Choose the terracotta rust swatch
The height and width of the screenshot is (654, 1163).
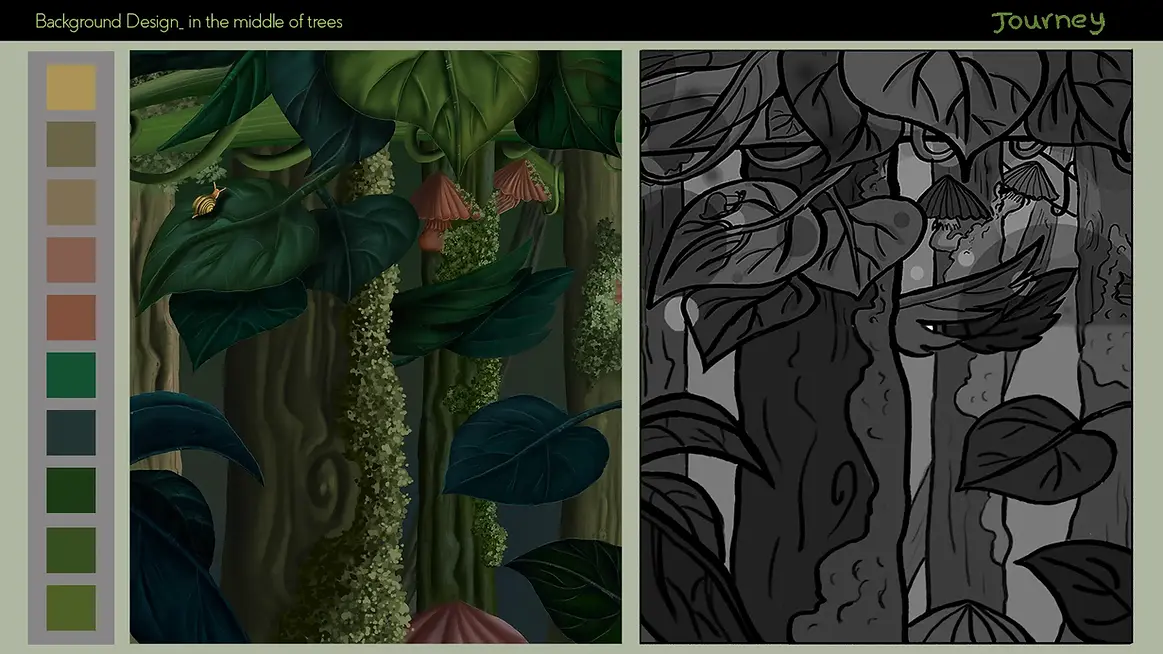point(71,317)
